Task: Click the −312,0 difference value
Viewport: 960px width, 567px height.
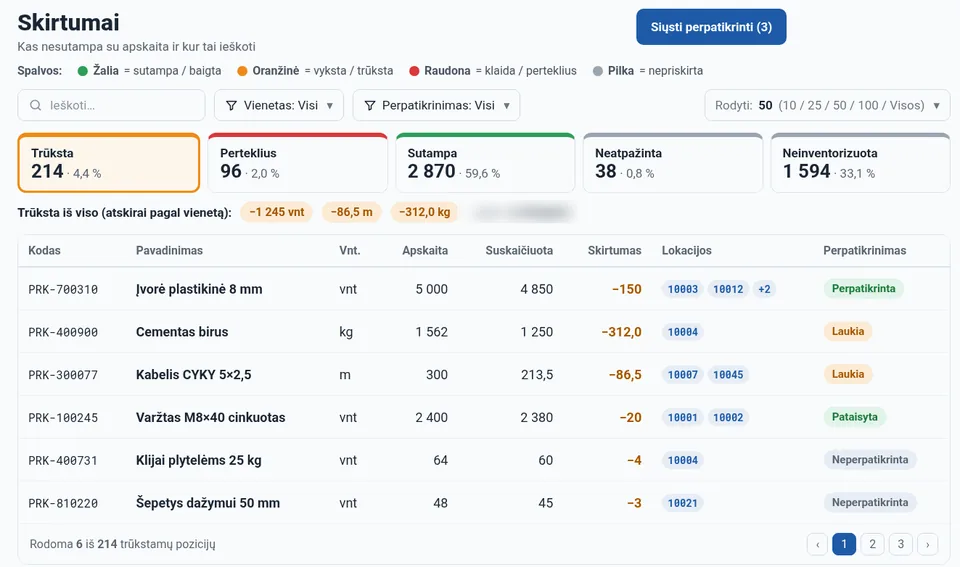Action: point(621,332)
